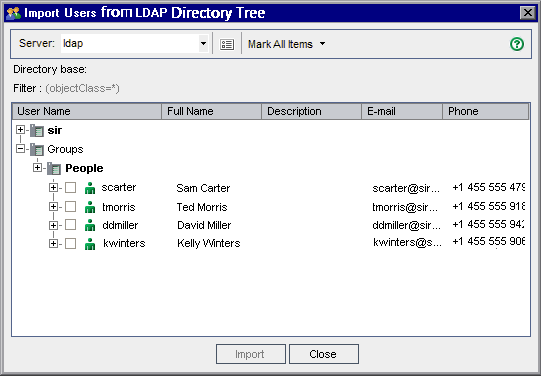Click the Phone column header

485,111
